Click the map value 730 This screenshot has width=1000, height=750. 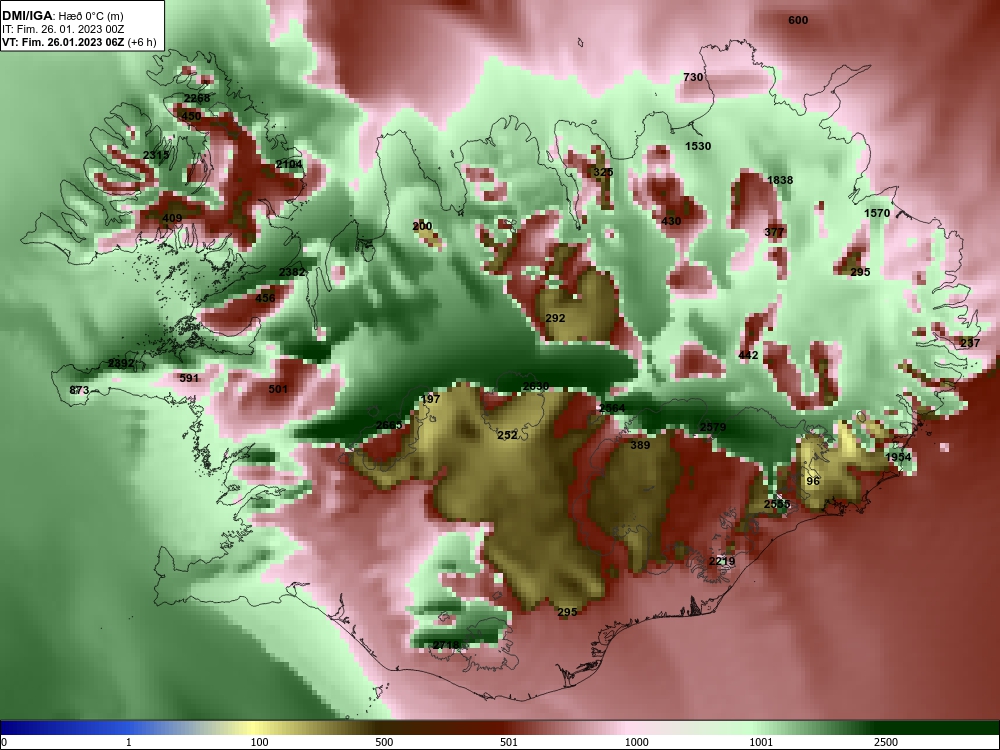tap(693, 77)
